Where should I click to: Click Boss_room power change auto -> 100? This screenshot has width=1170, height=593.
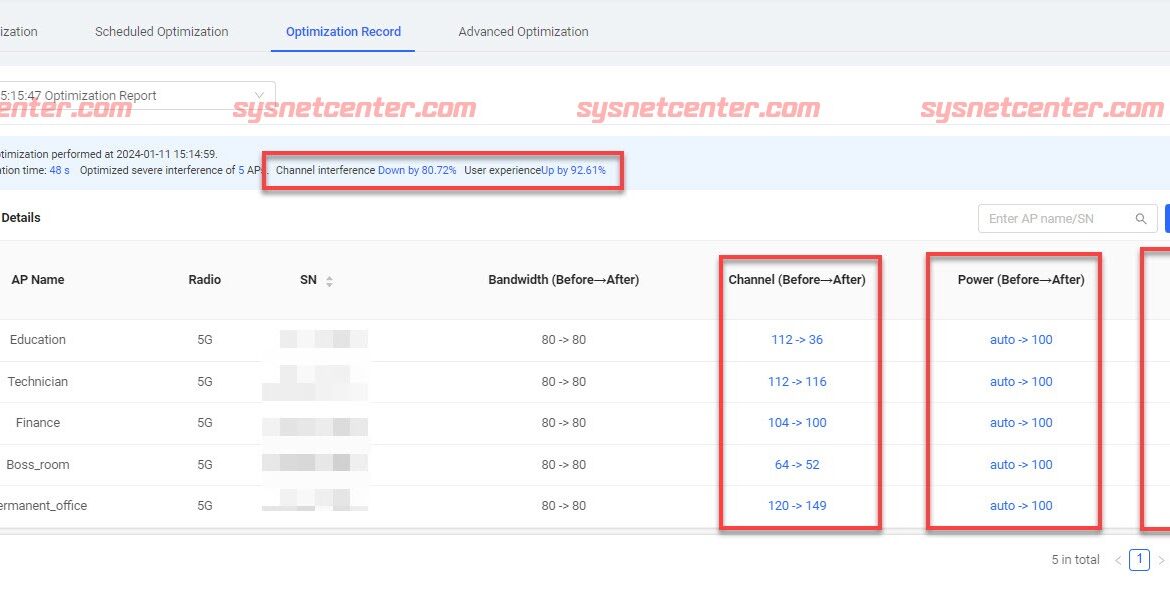pyautogui.click(x=1021, y=465)
